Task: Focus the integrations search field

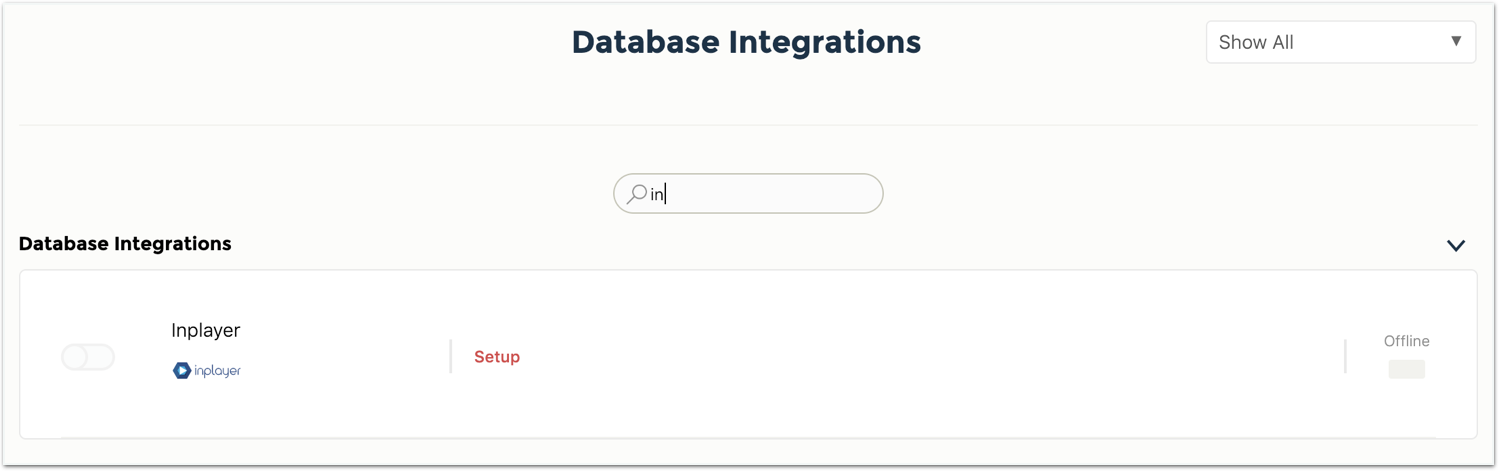Action: pyautogui.click(x=748, y=193)
